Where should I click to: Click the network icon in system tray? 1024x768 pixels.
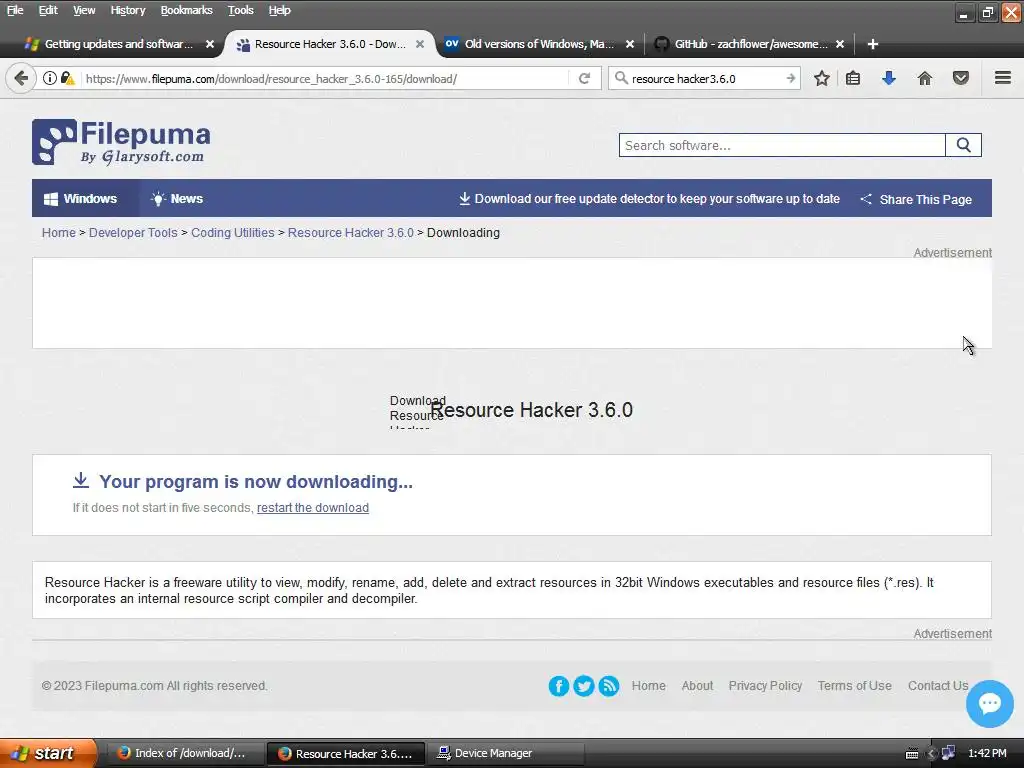[948, 753]
